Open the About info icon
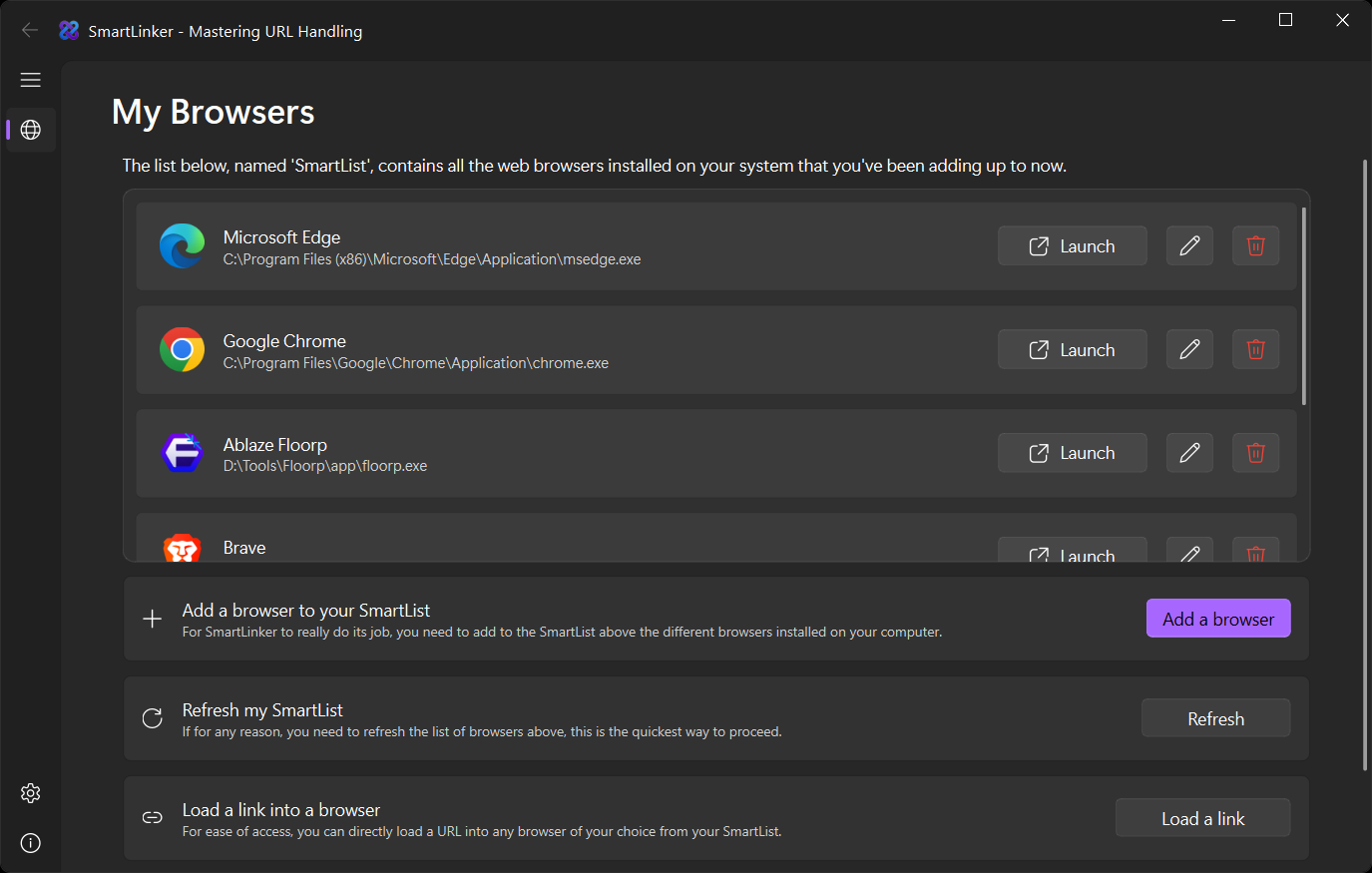 tap(31, 843)
